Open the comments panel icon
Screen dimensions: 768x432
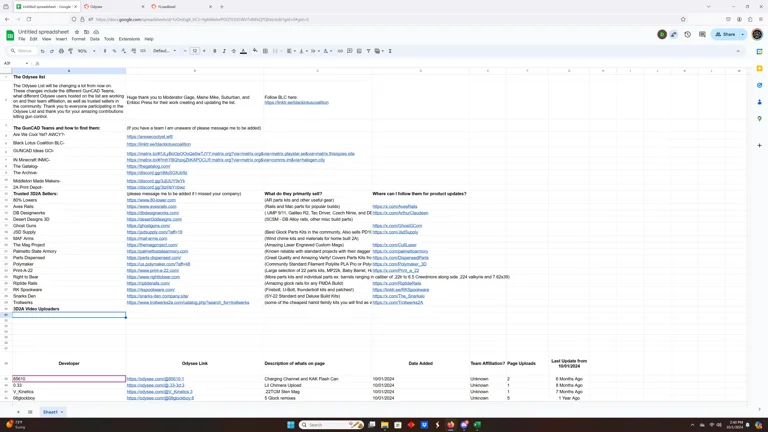tap(702, 34)
